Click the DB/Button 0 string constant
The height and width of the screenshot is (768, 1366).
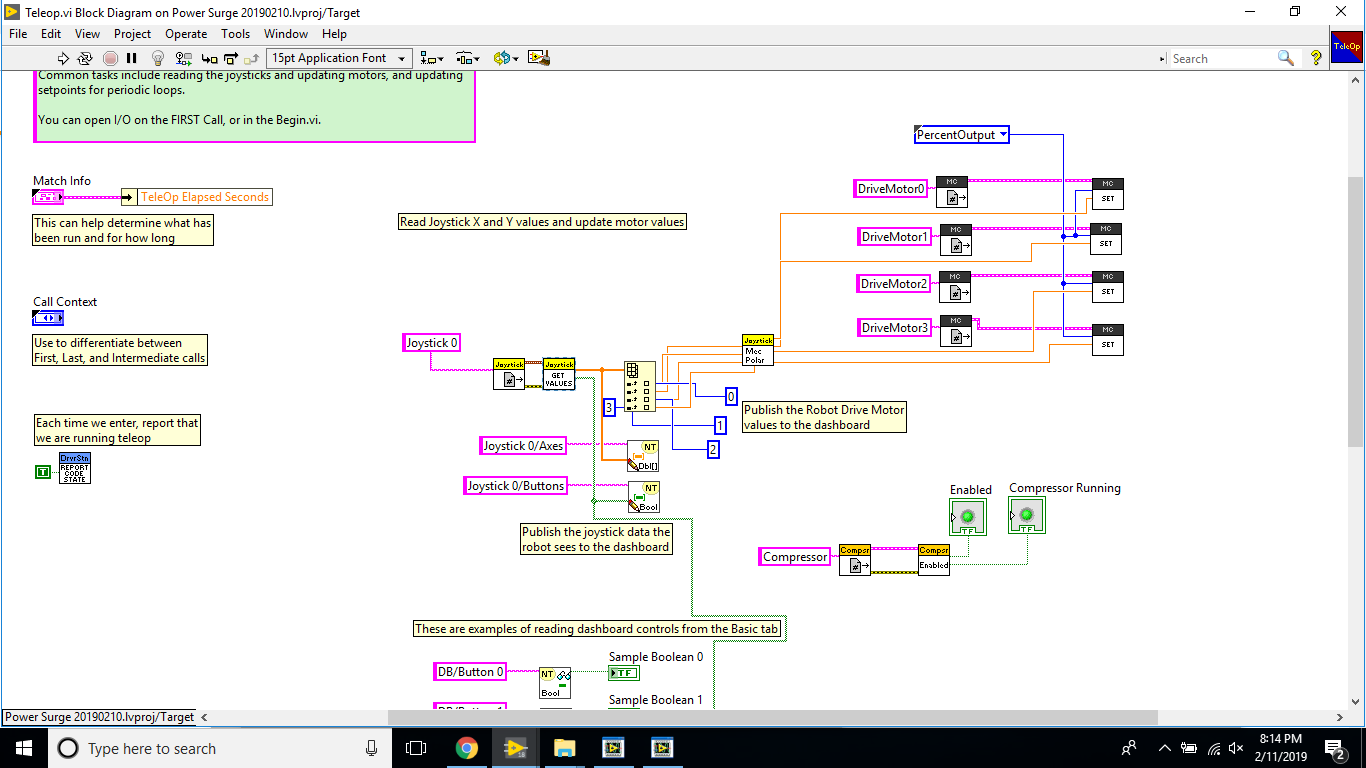pos(471,672)
